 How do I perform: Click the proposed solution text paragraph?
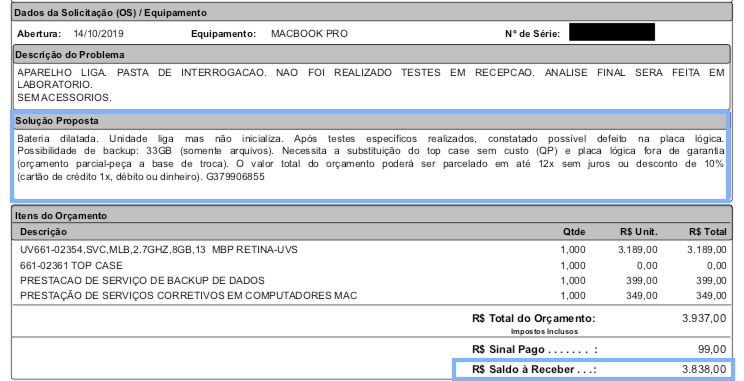pyautogui.click(x=370, y=158)
